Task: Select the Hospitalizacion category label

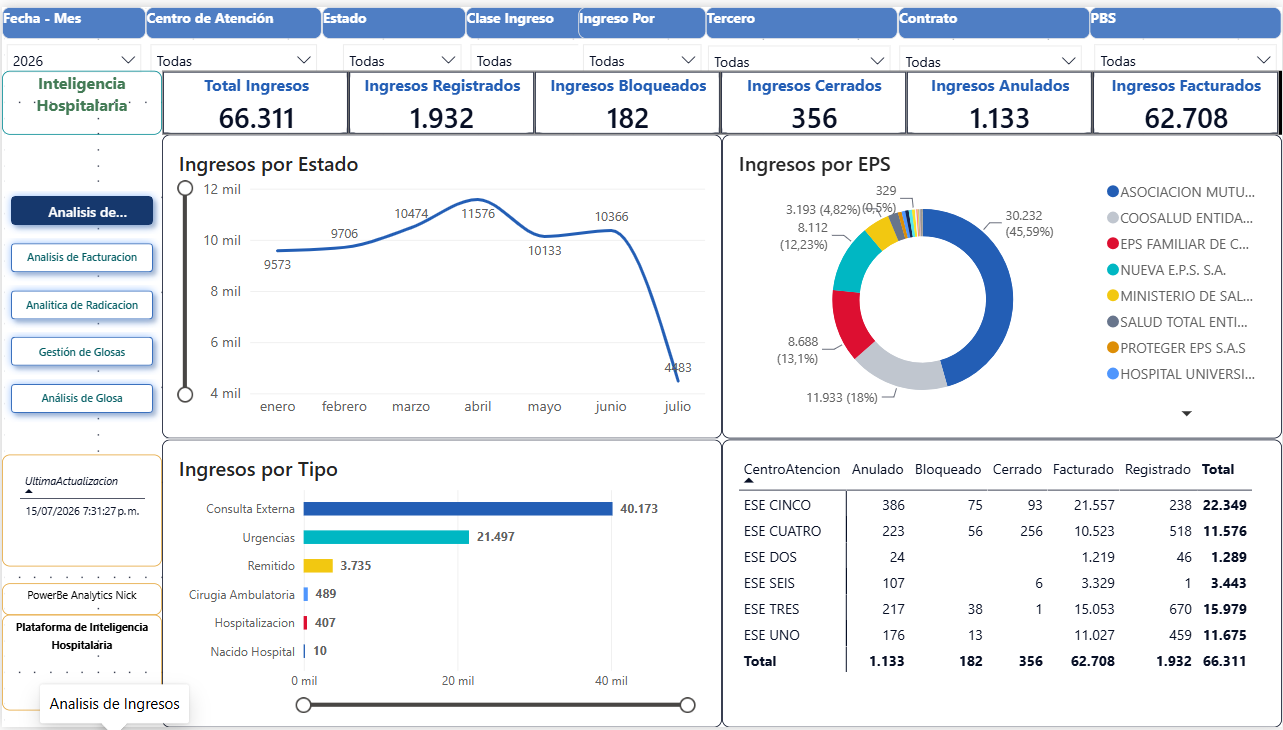Action: (x=255, y=623)
